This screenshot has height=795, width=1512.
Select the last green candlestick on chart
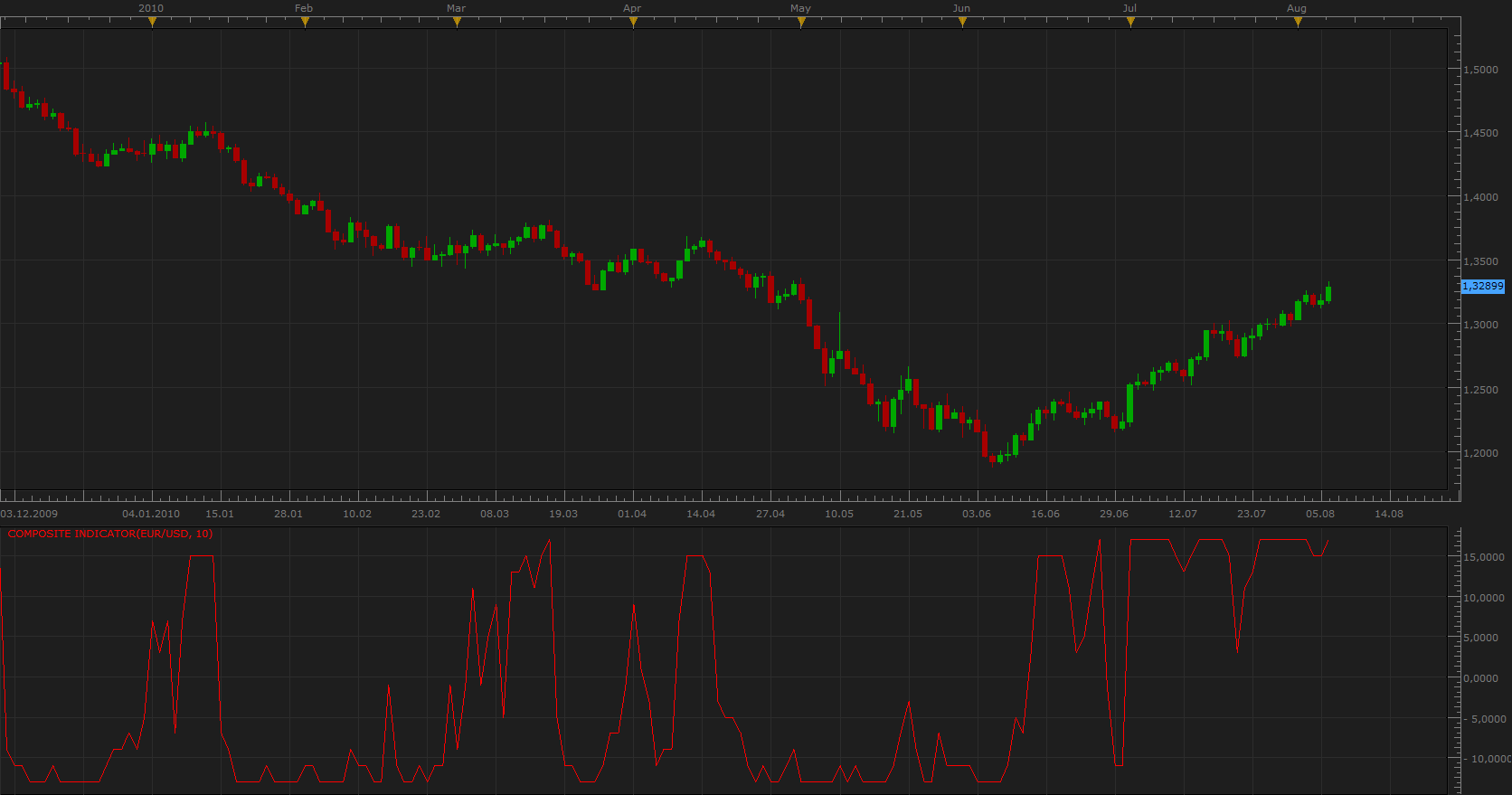coord(1328,293)
